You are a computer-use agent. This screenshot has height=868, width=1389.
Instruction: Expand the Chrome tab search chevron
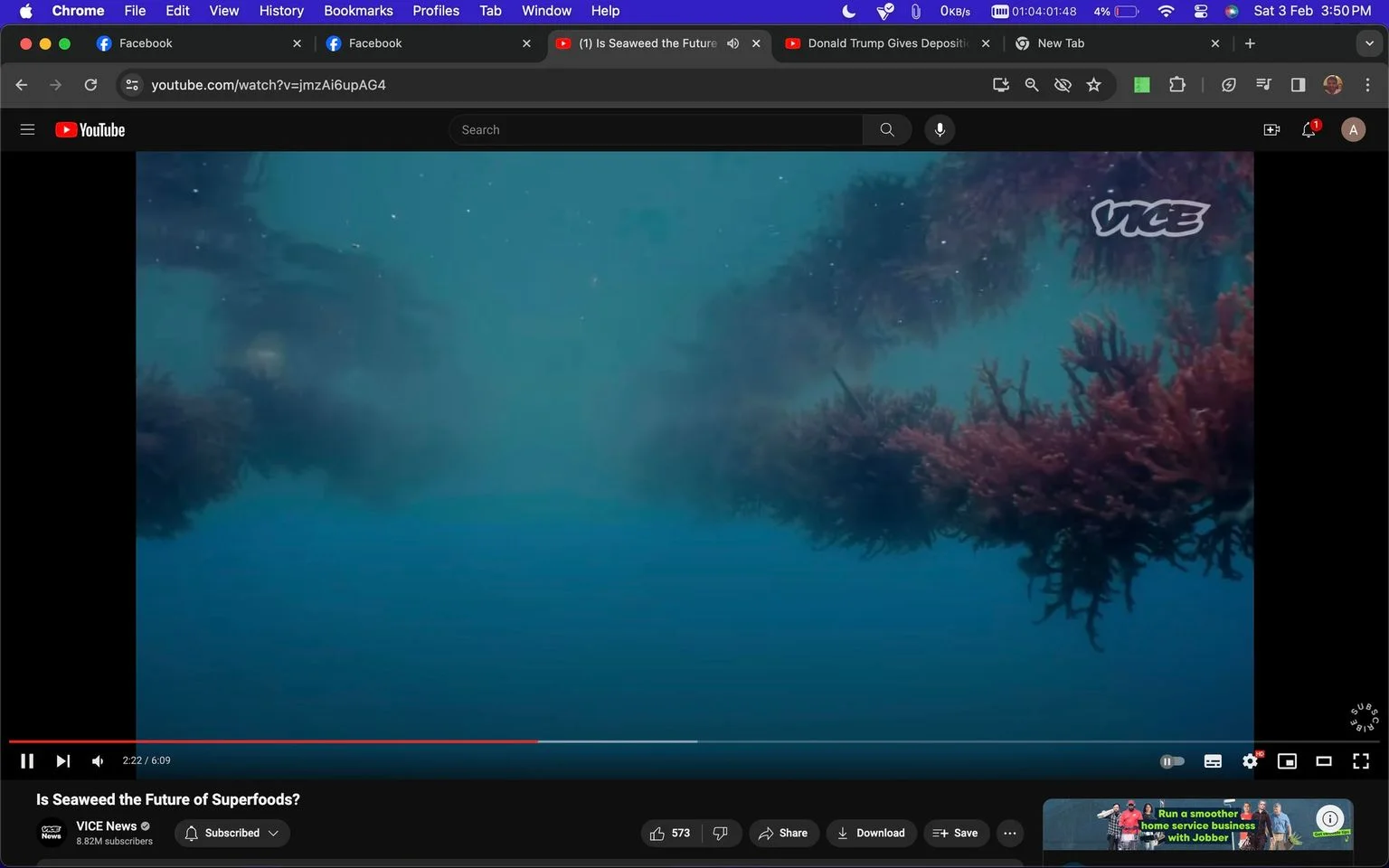[1369, 43]
